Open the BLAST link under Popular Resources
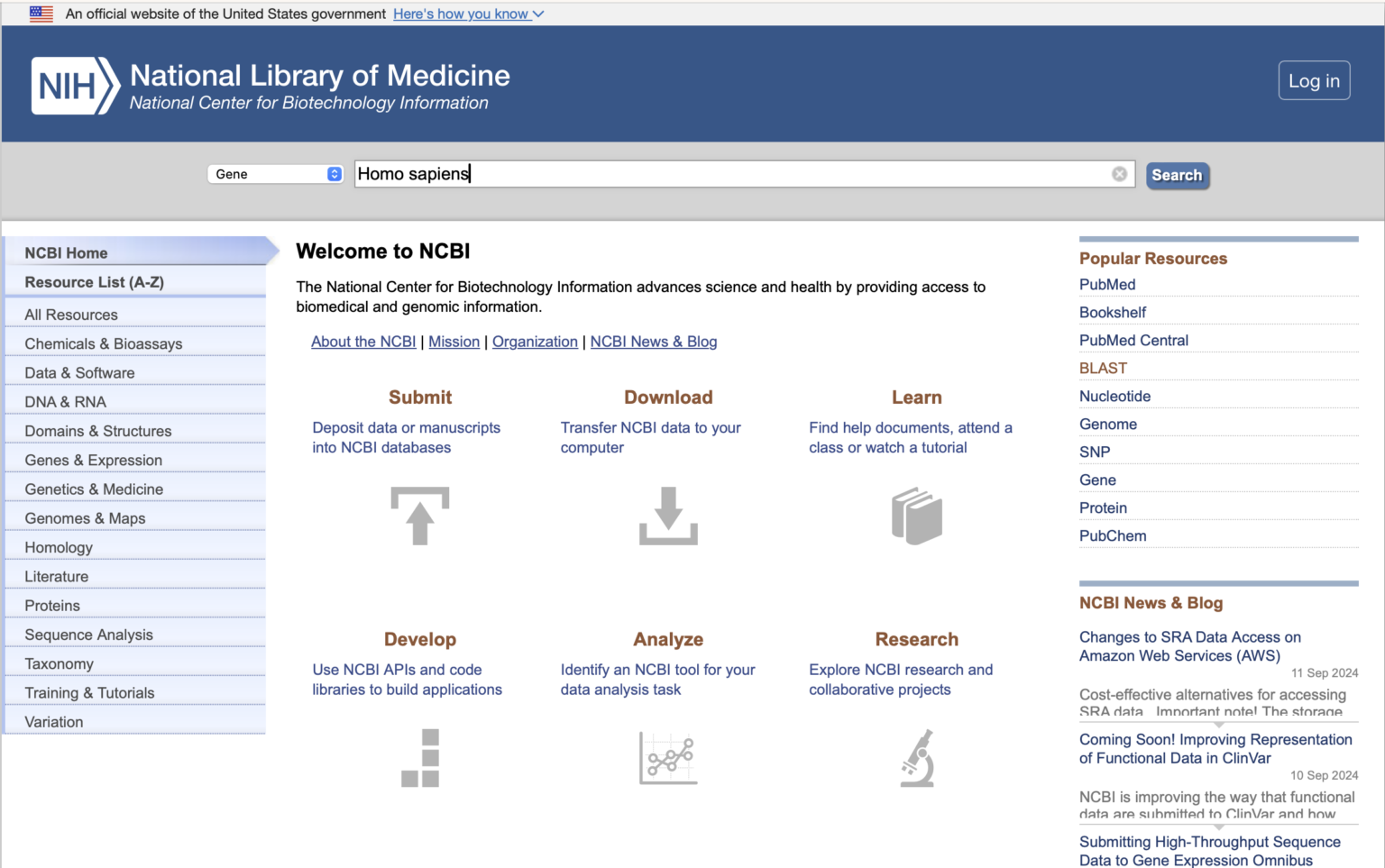 coord(1102,368)
